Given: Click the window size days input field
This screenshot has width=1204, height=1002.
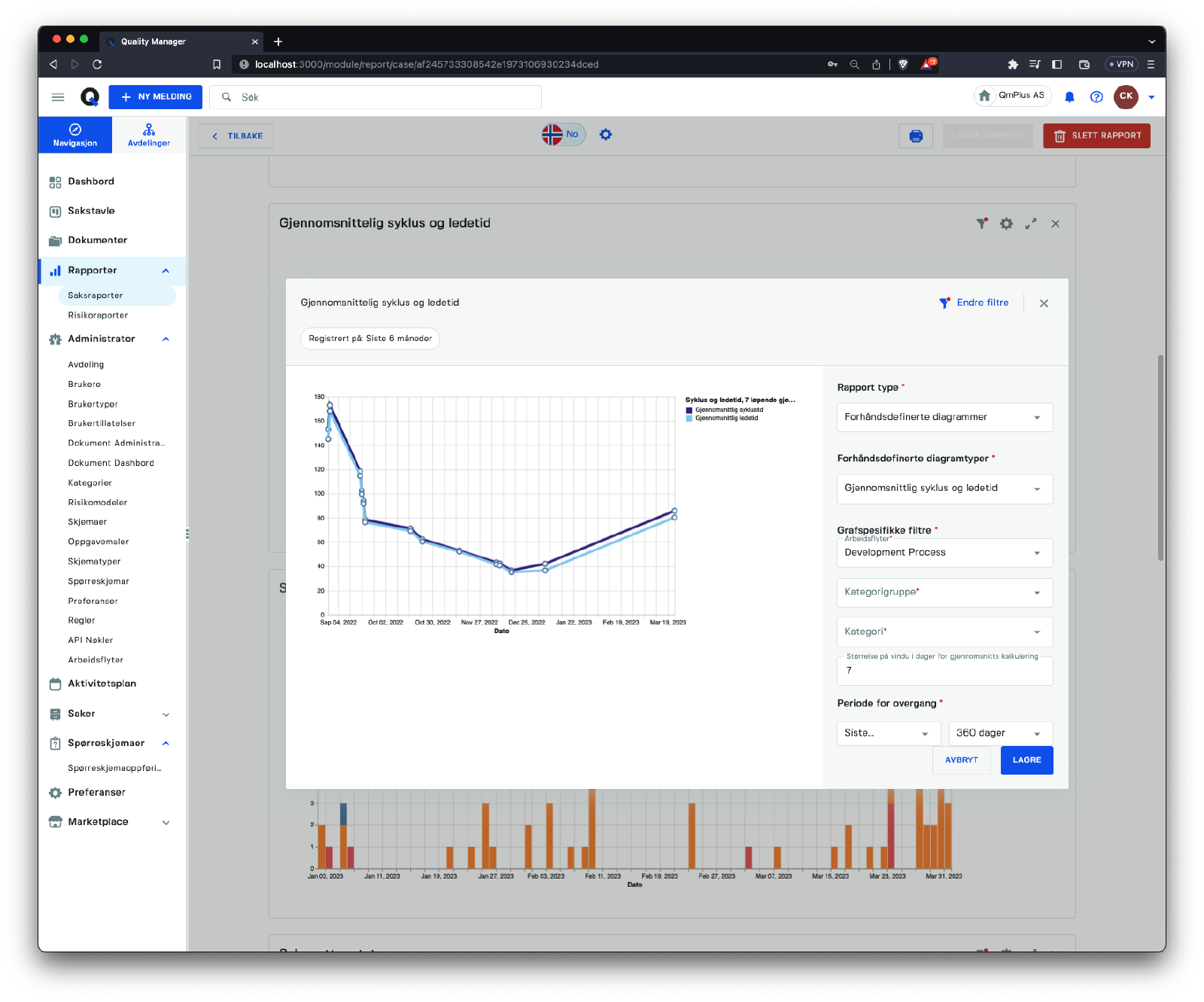Looking at the screenshot, I should click(944, 671).
